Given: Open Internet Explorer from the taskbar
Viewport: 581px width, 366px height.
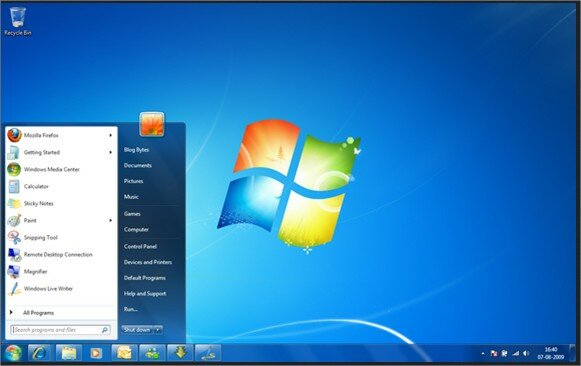Looking at the screenshot, I should [x=39, y=353].
